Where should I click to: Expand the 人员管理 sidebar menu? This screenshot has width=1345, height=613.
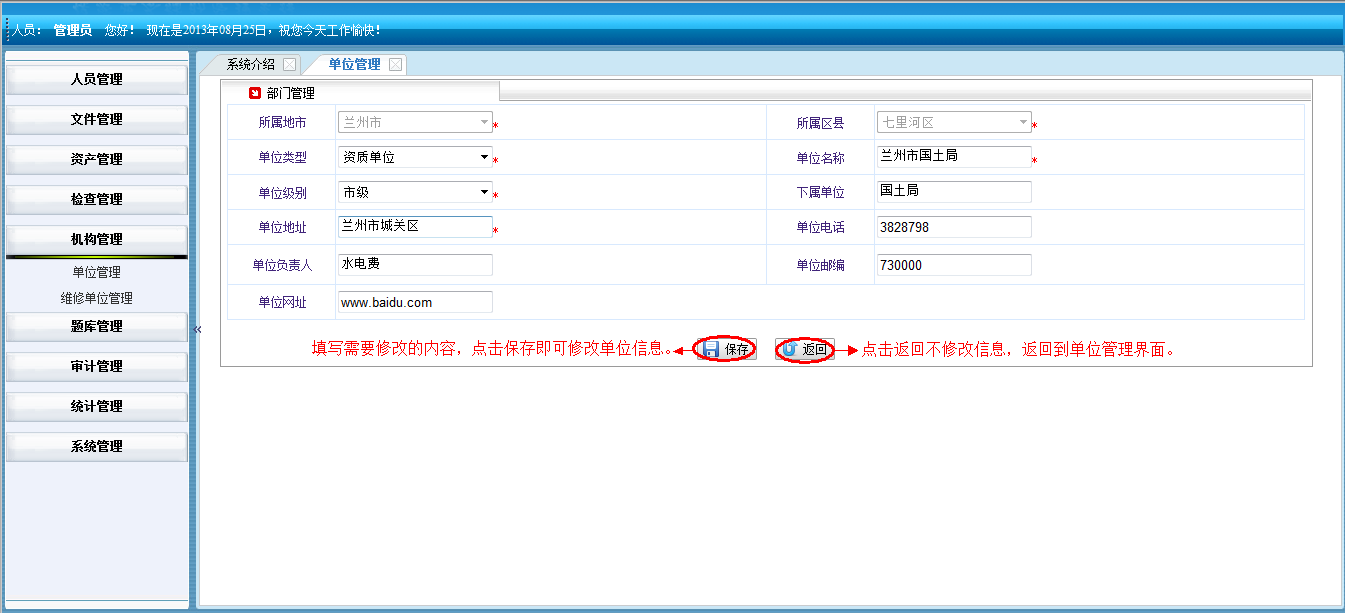pyautogui.click(x=97, y=80)
